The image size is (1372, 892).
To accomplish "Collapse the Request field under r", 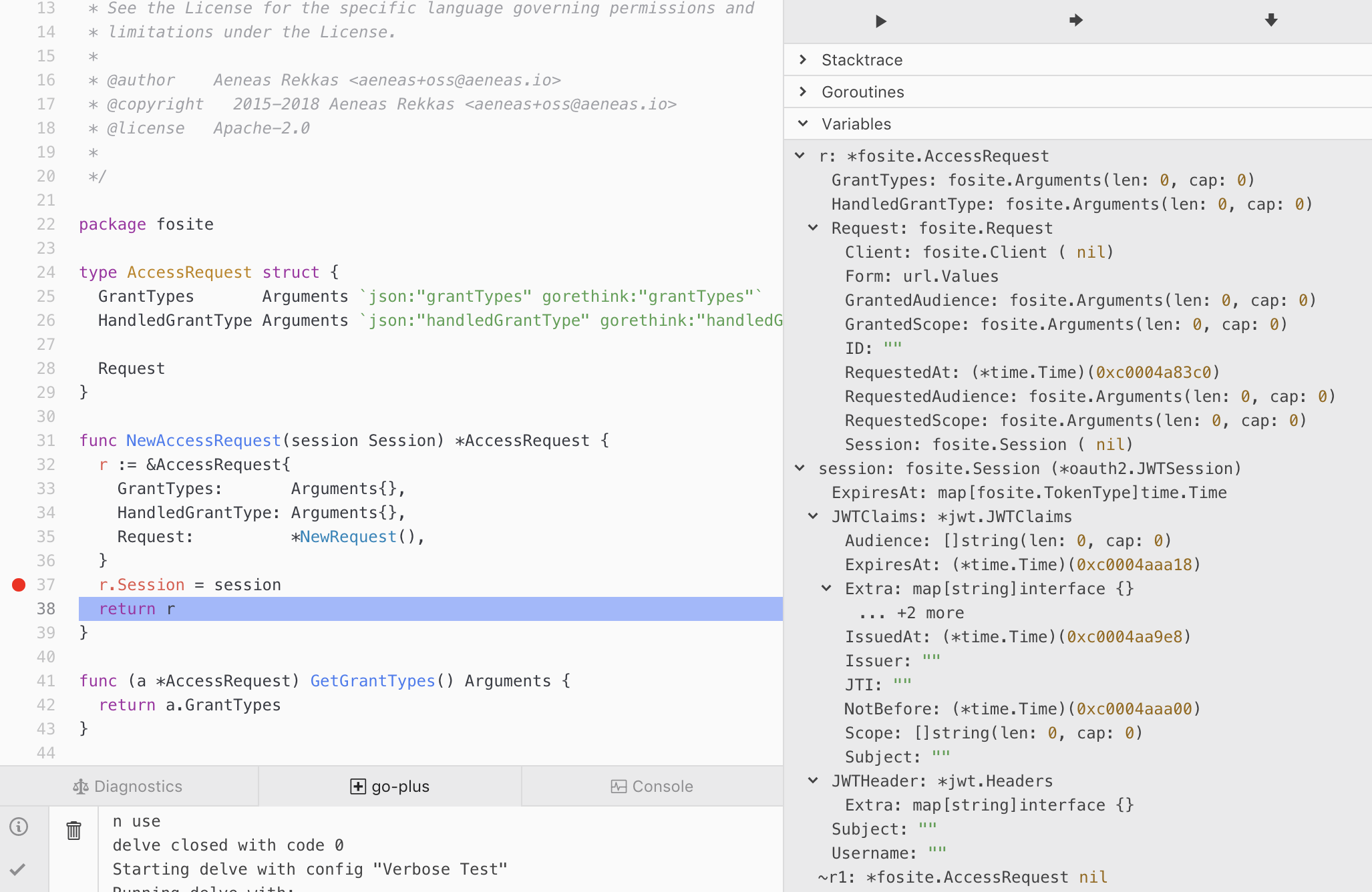I will coord(813,228).
